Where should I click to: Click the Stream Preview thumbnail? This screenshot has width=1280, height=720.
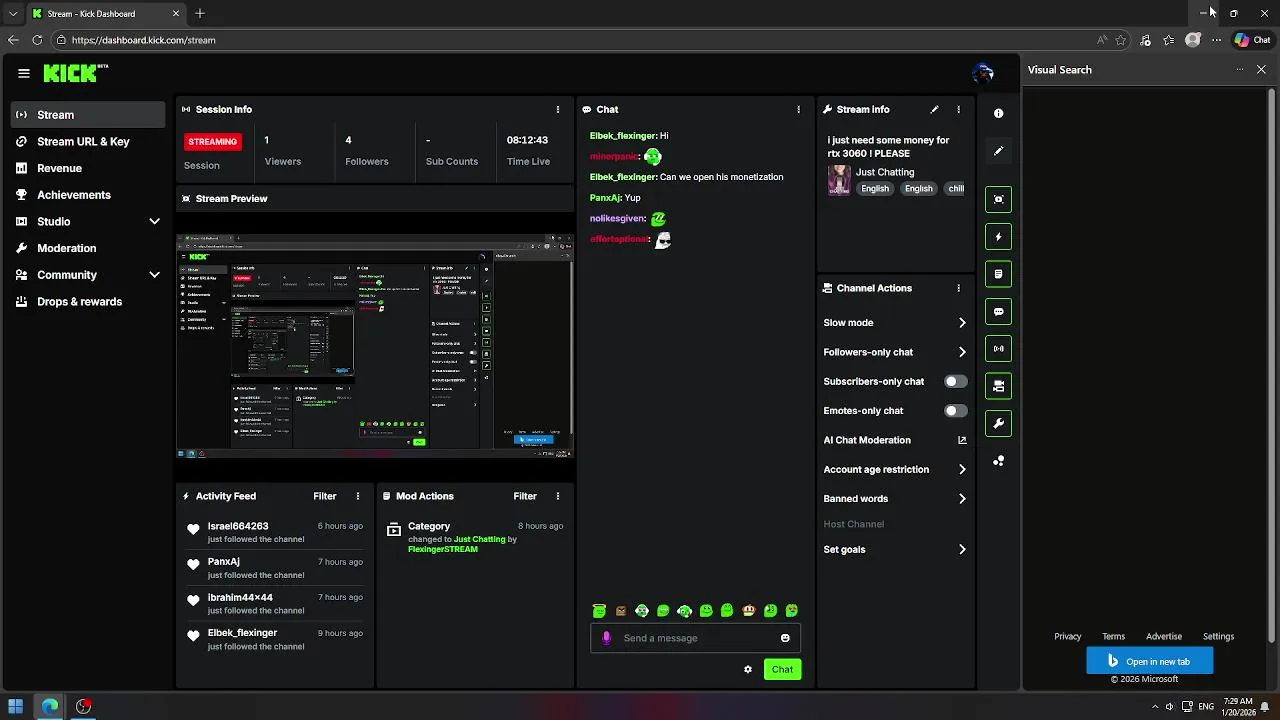(375, 346)
